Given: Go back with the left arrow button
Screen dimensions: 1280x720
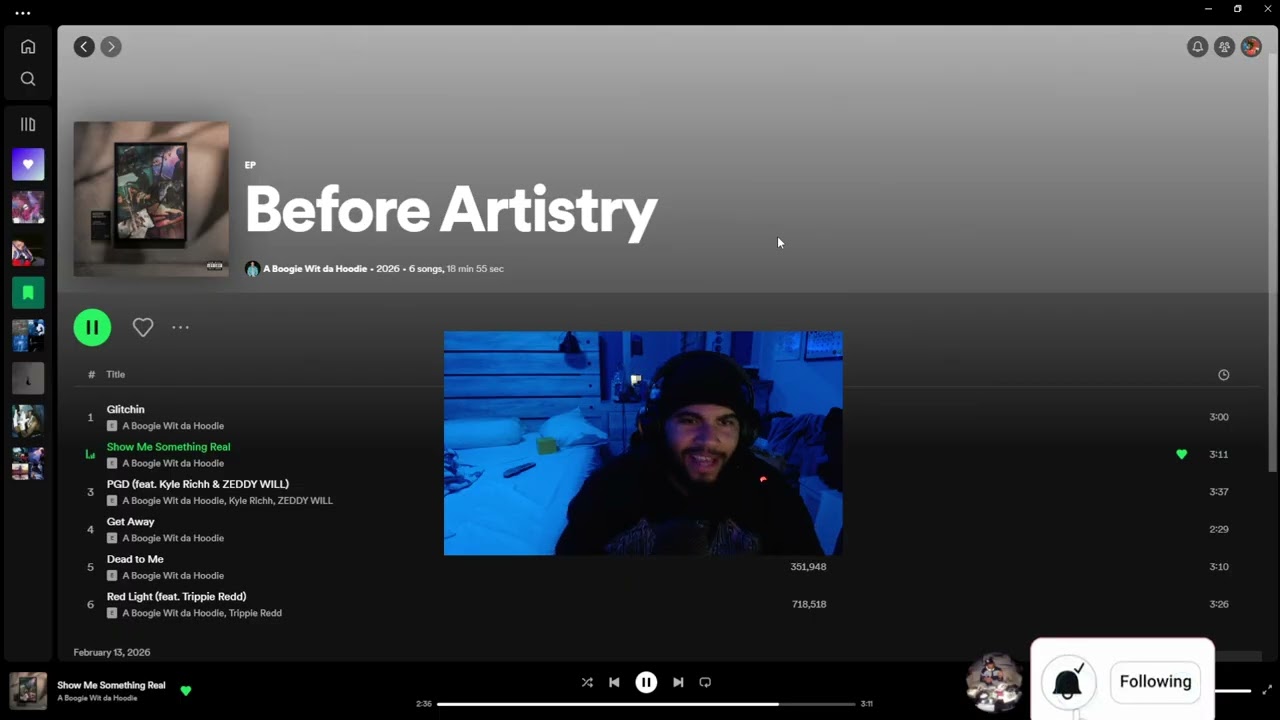Looking at the screenshot, I should [84, 46].
